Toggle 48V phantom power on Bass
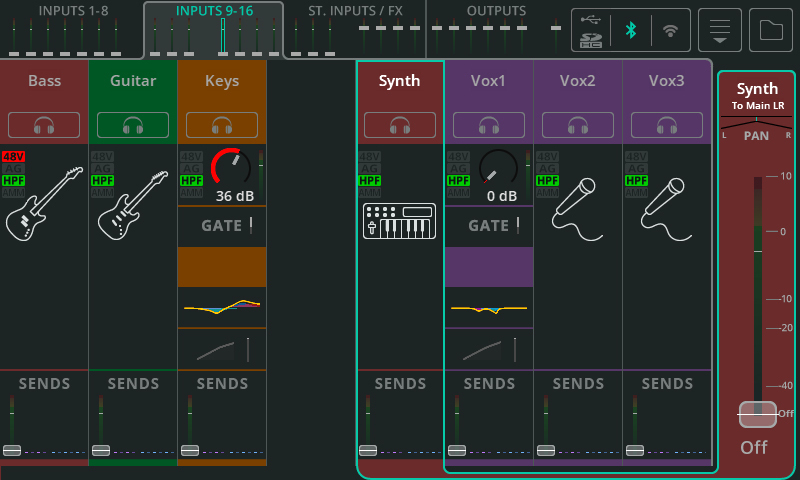800x480 pixels. [13, 157]
